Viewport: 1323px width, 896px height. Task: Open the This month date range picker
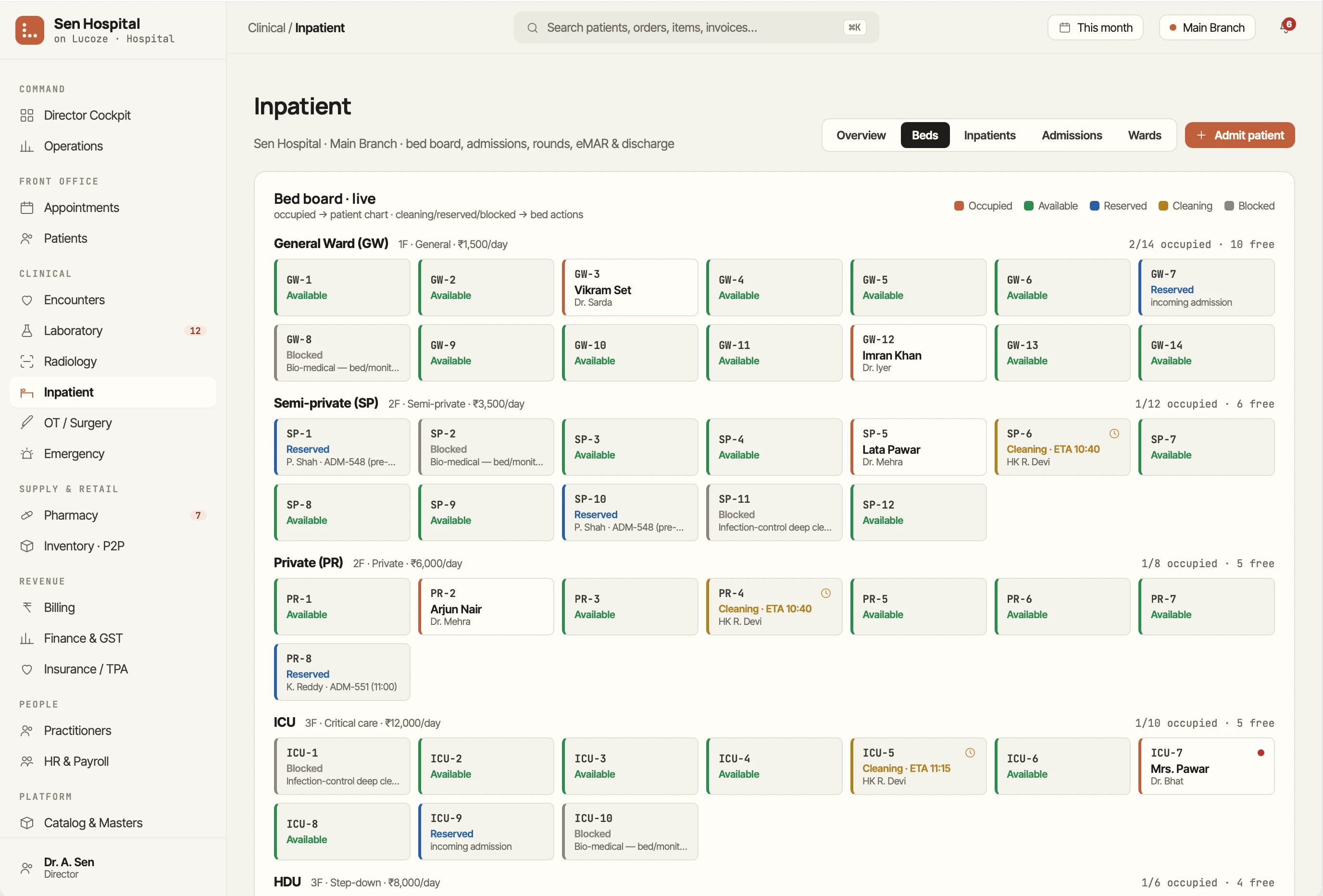click(1095, 27)
